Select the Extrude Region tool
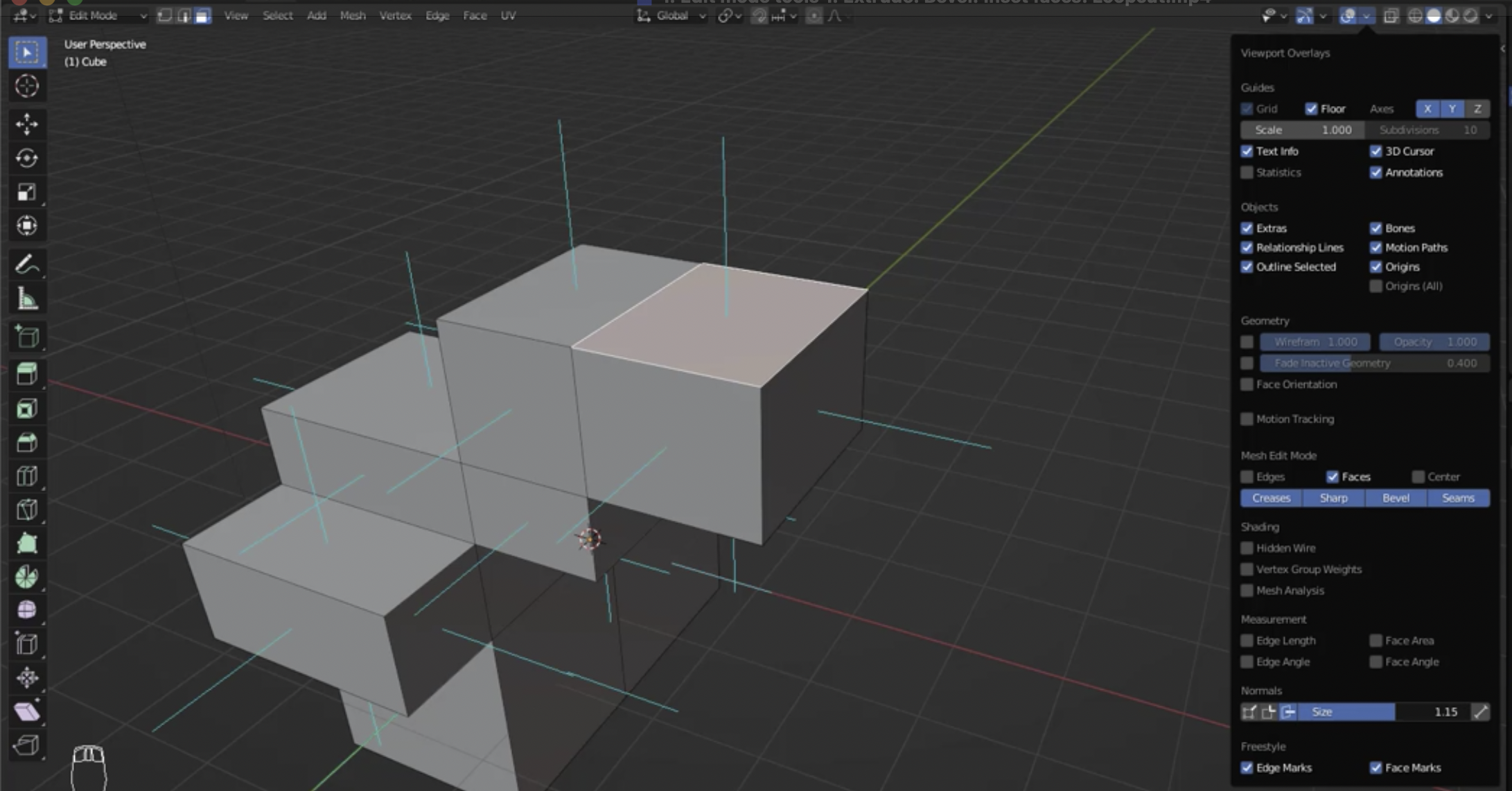 27,374
